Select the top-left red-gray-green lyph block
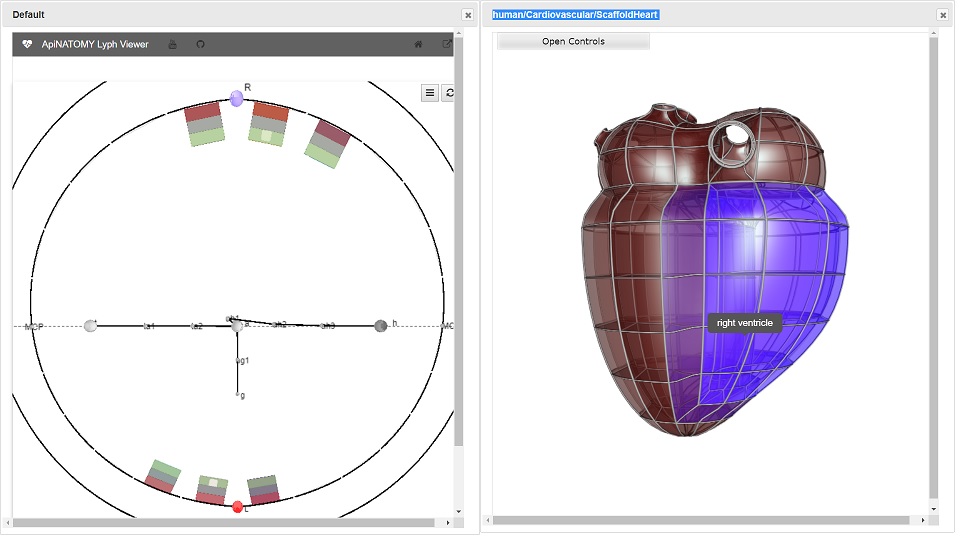This screenshot has height=540, width=960. tap(204, 124)
